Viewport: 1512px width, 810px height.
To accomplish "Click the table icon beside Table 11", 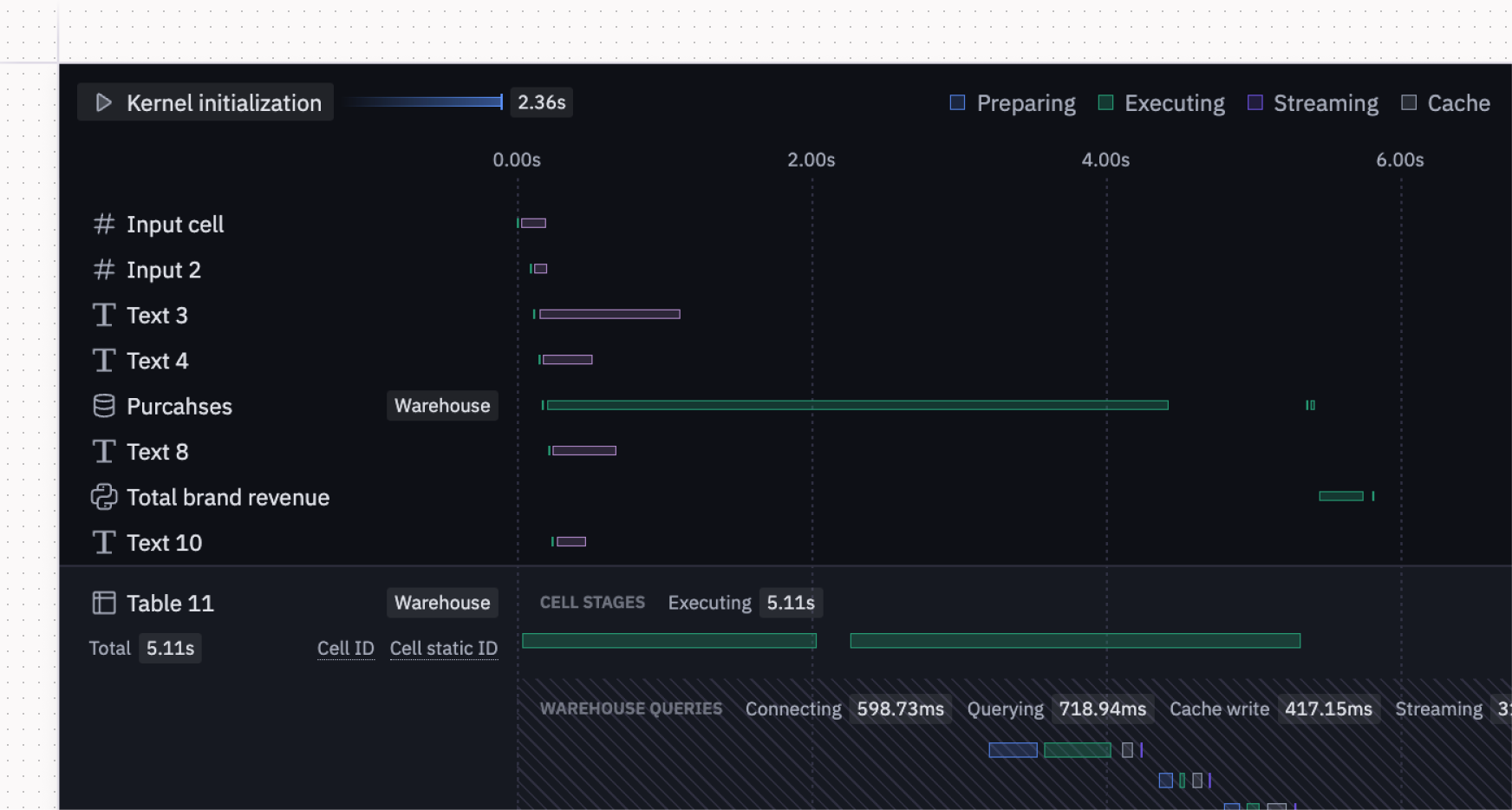I will (104, 603).
